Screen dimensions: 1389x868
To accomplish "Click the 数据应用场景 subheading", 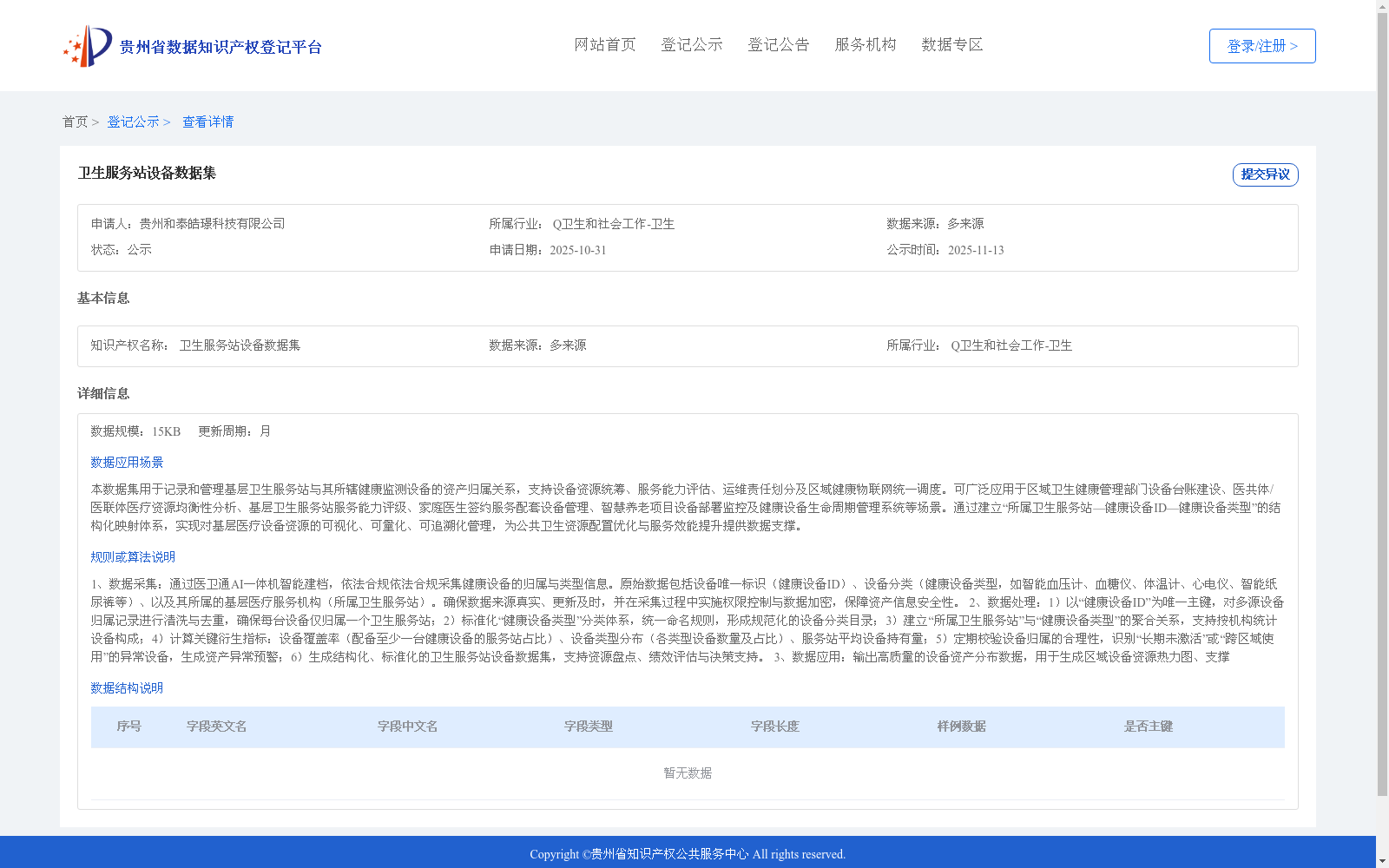I will point(127,463).
